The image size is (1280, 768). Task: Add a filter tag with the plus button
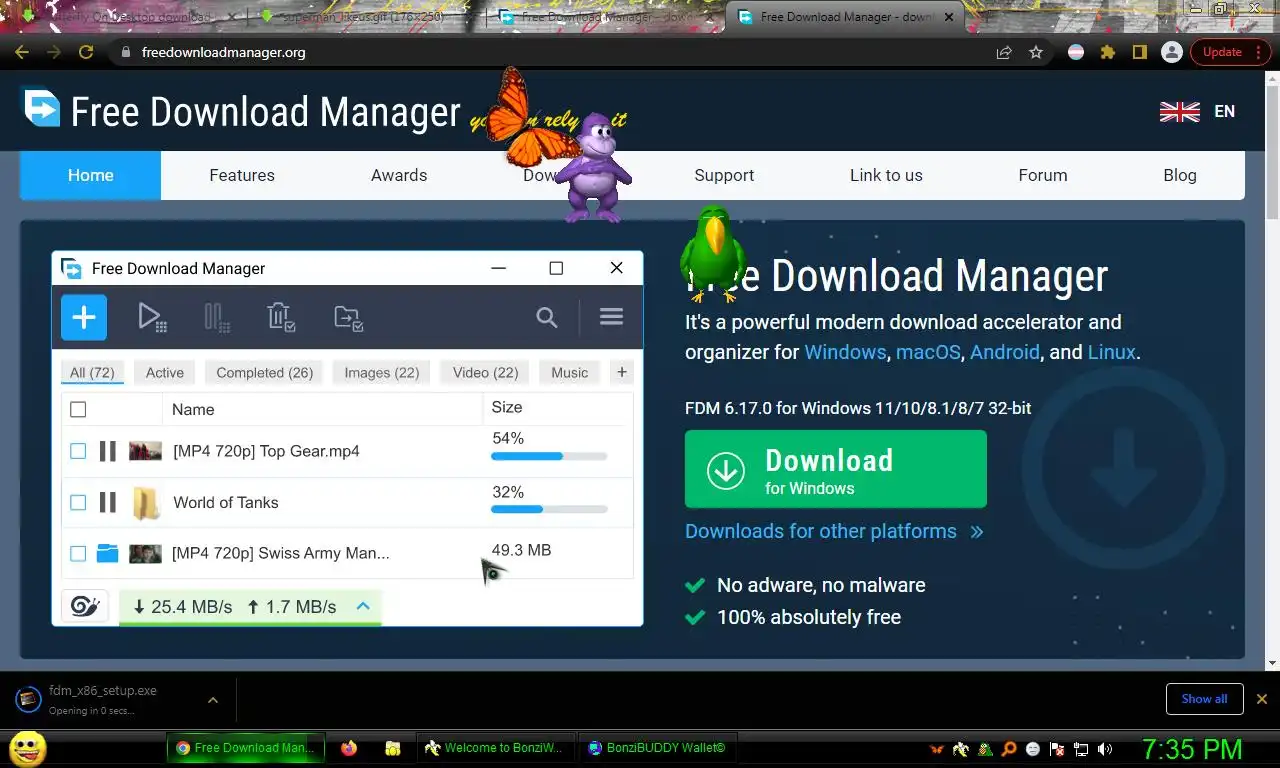[x=622, y=372]
